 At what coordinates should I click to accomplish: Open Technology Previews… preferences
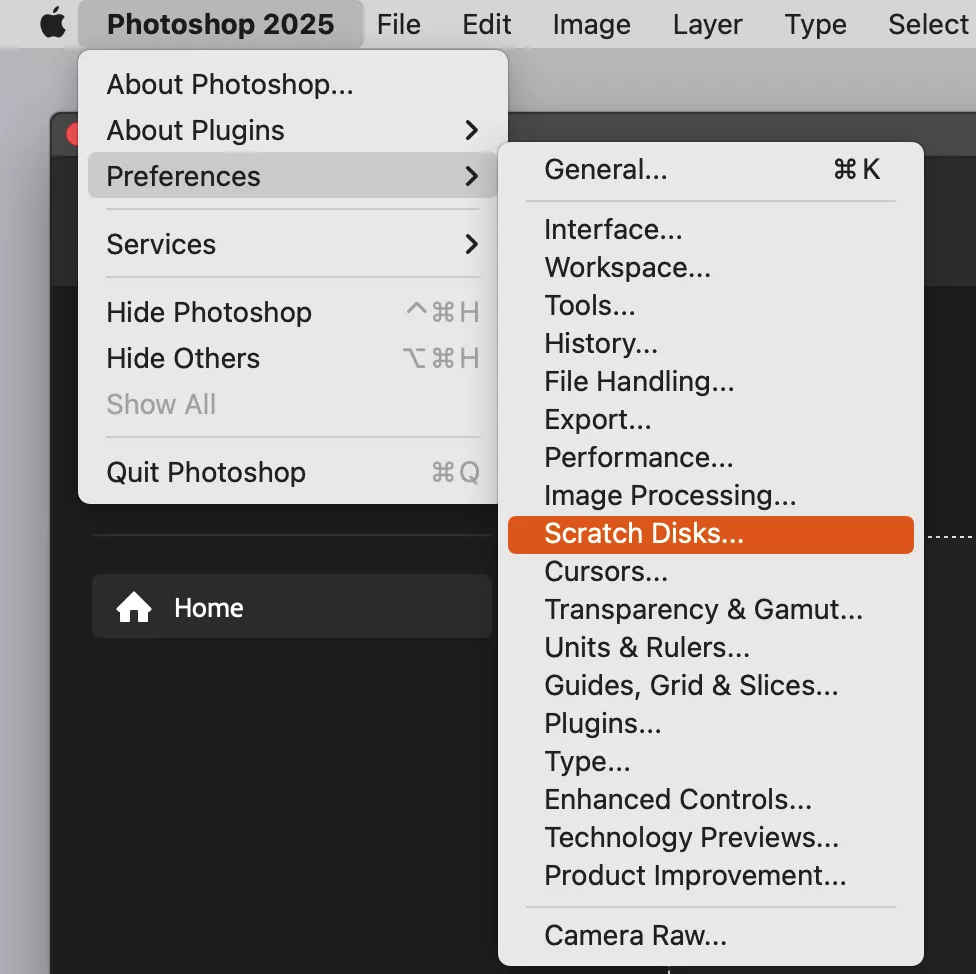click(711, 838)
